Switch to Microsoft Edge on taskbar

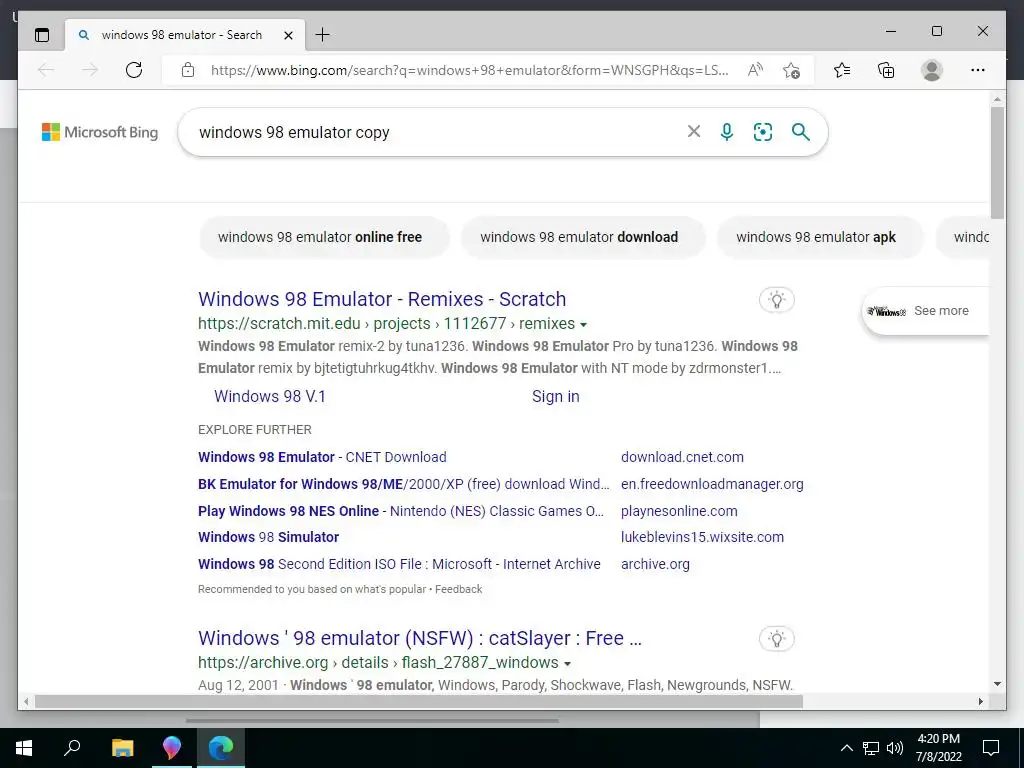221,748
